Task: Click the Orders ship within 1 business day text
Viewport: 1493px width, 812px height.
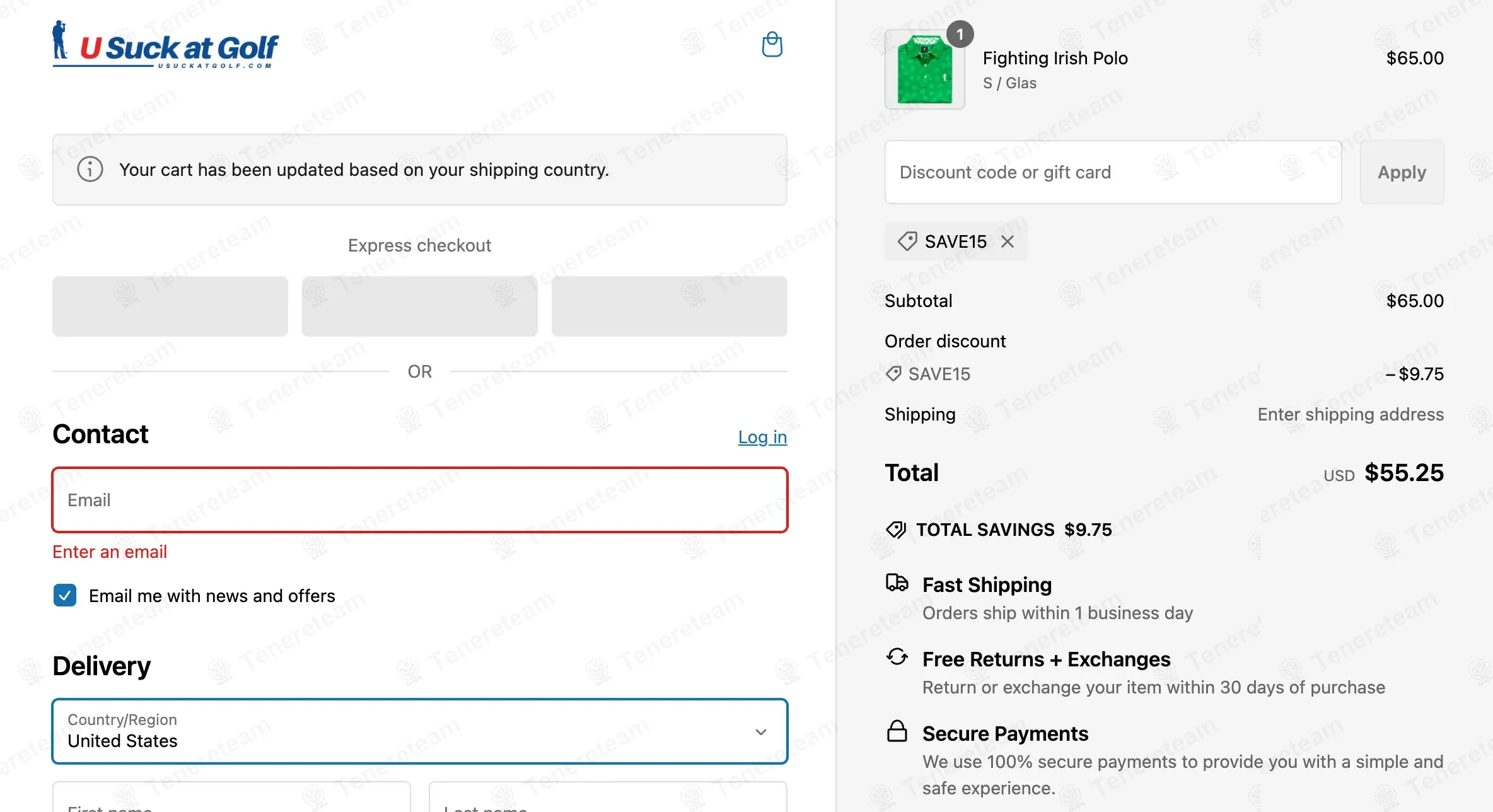Action: pos(1057,613)
